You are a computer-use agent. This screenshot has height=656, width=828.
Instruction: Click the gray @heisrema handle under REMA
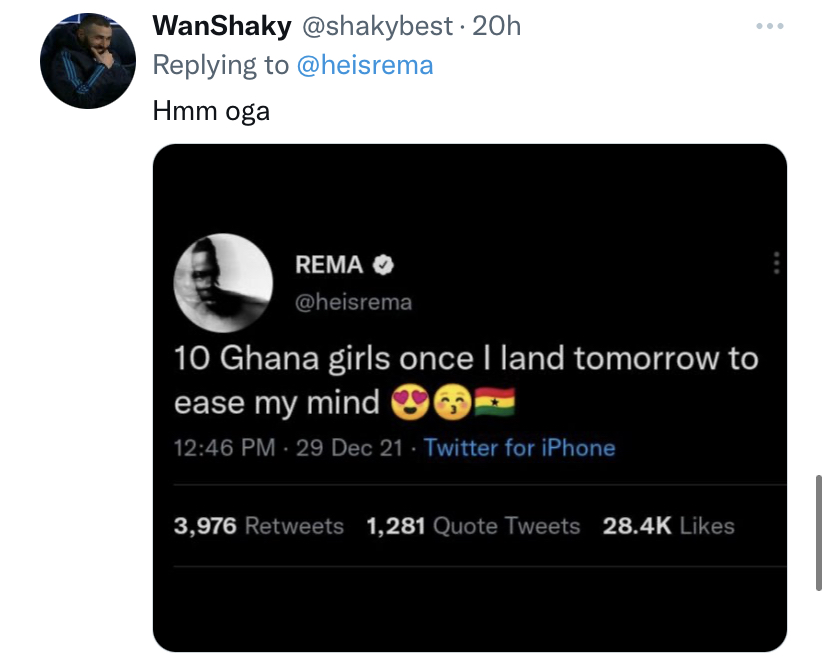[x=353, y=301]
